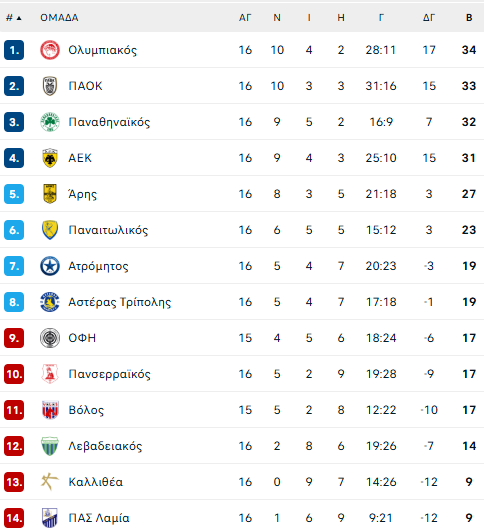Sort by the ΔΓ goal difference header

(429, 18)
